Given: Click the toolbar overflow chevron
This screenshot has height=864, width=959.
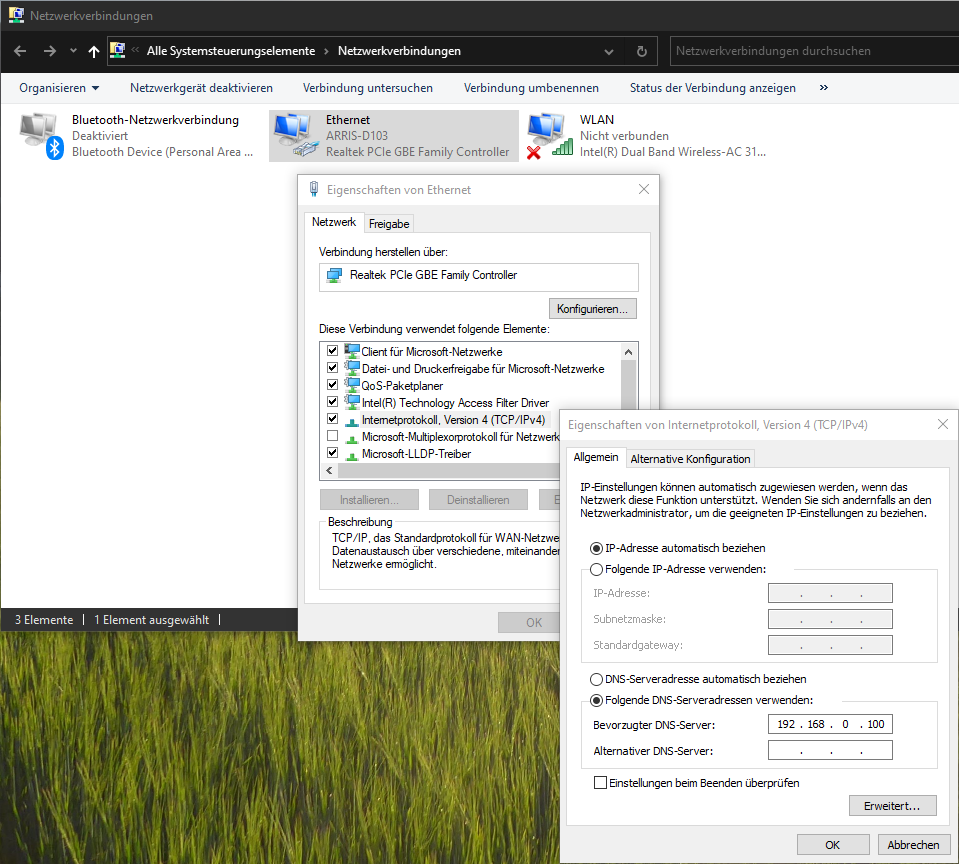Looking at the screenshot, I should (823, 88).
